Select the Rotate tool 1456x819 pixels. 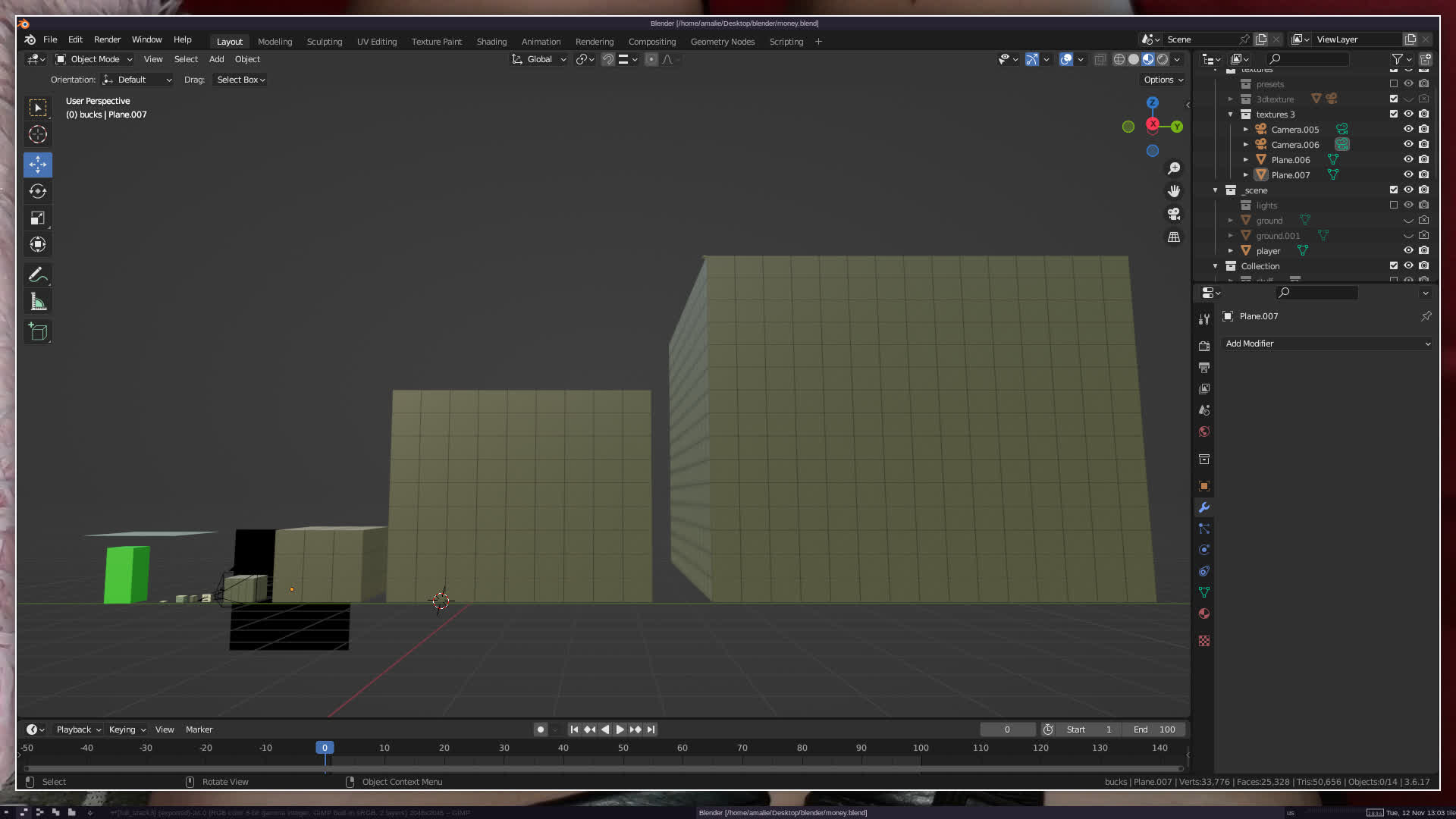pos(38,191)
